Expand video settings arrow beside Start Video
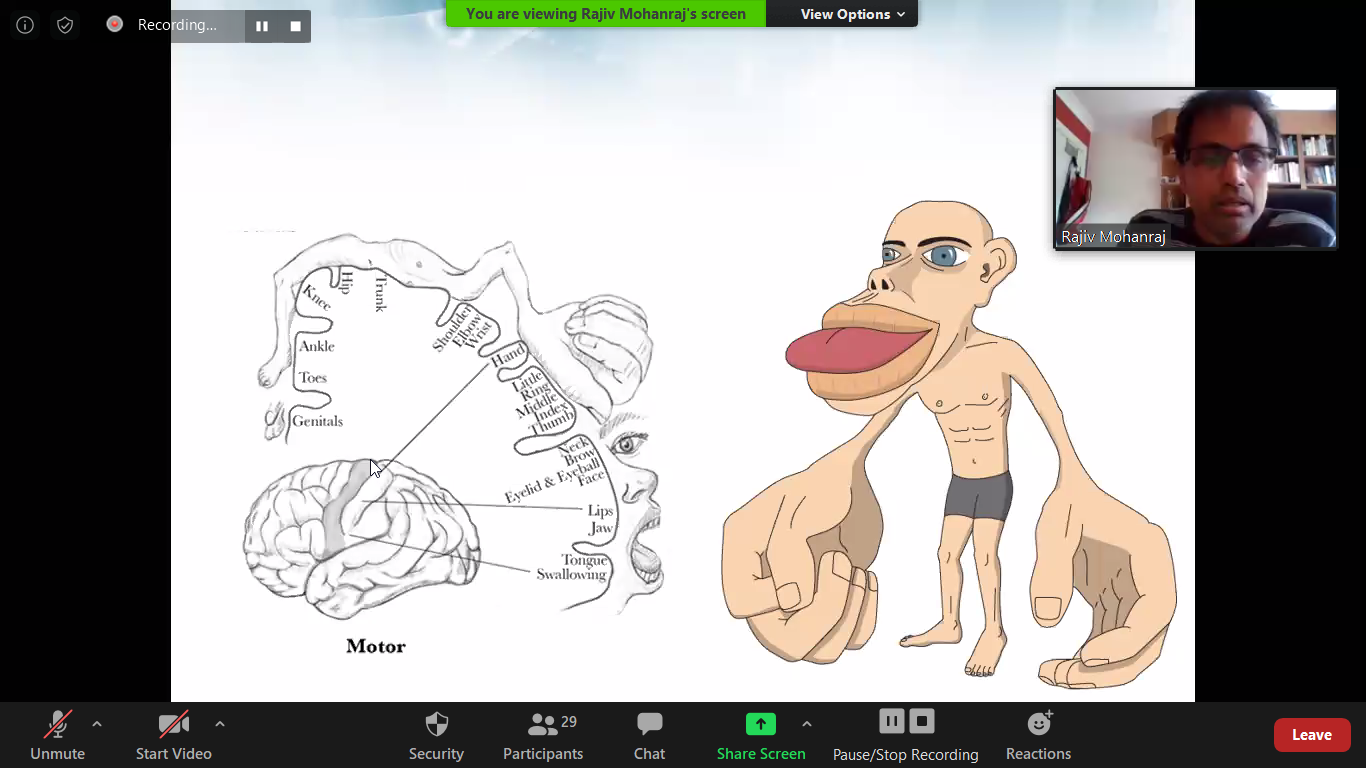 (220, 724)
